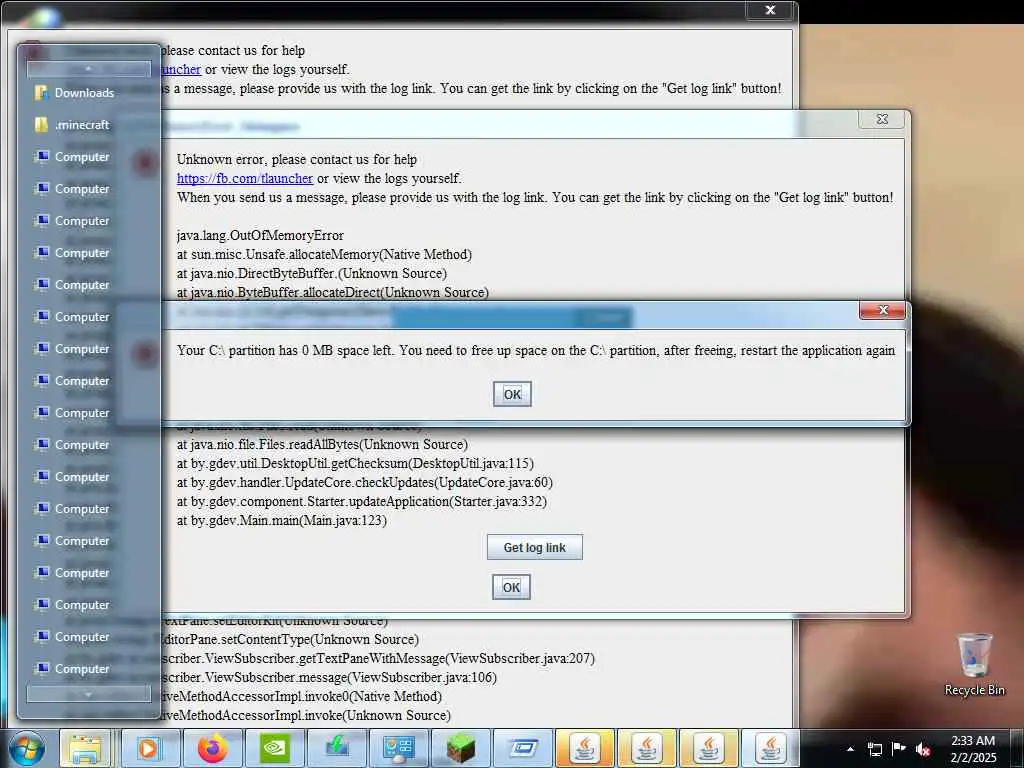
Task: Click the muted volume tray icon
Action: click(x=923, y=749)
